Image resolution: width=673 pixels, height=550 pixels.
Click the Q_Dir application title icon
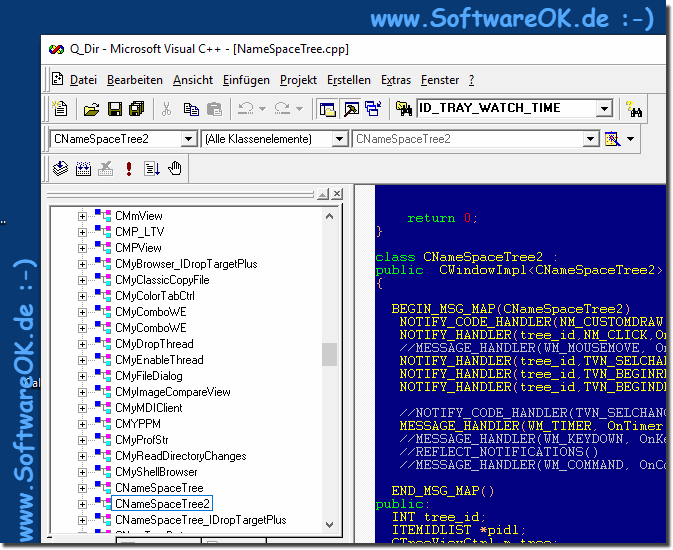(56, 49)
